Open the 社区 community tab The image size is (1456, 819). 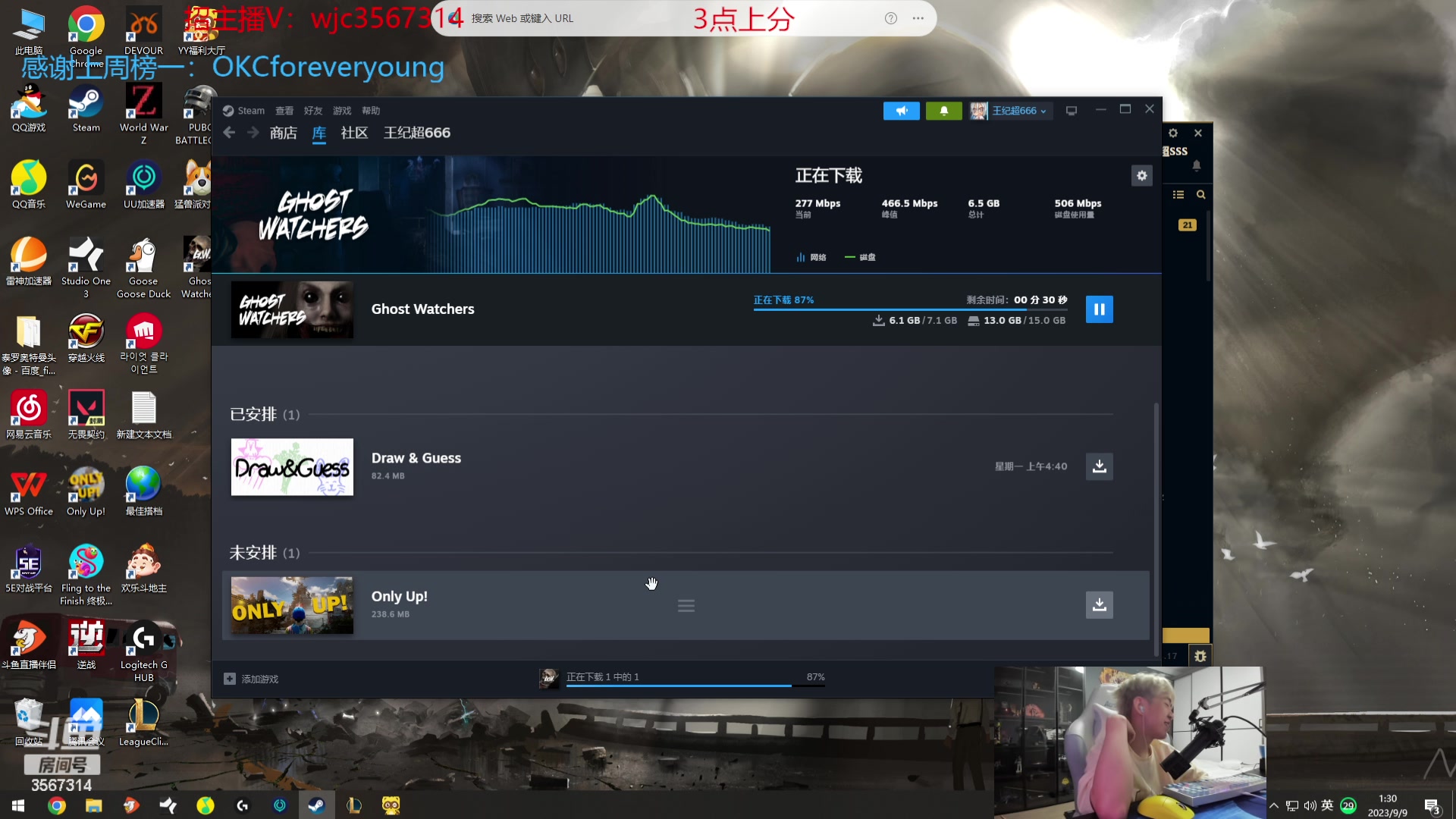pyautogui.click(x=354, y=133)
